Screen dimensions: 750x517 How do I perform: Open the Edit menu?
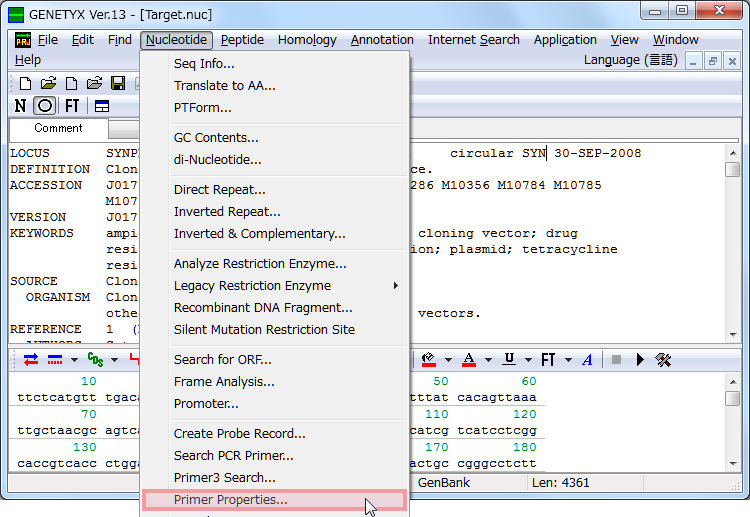click(83, 40)
